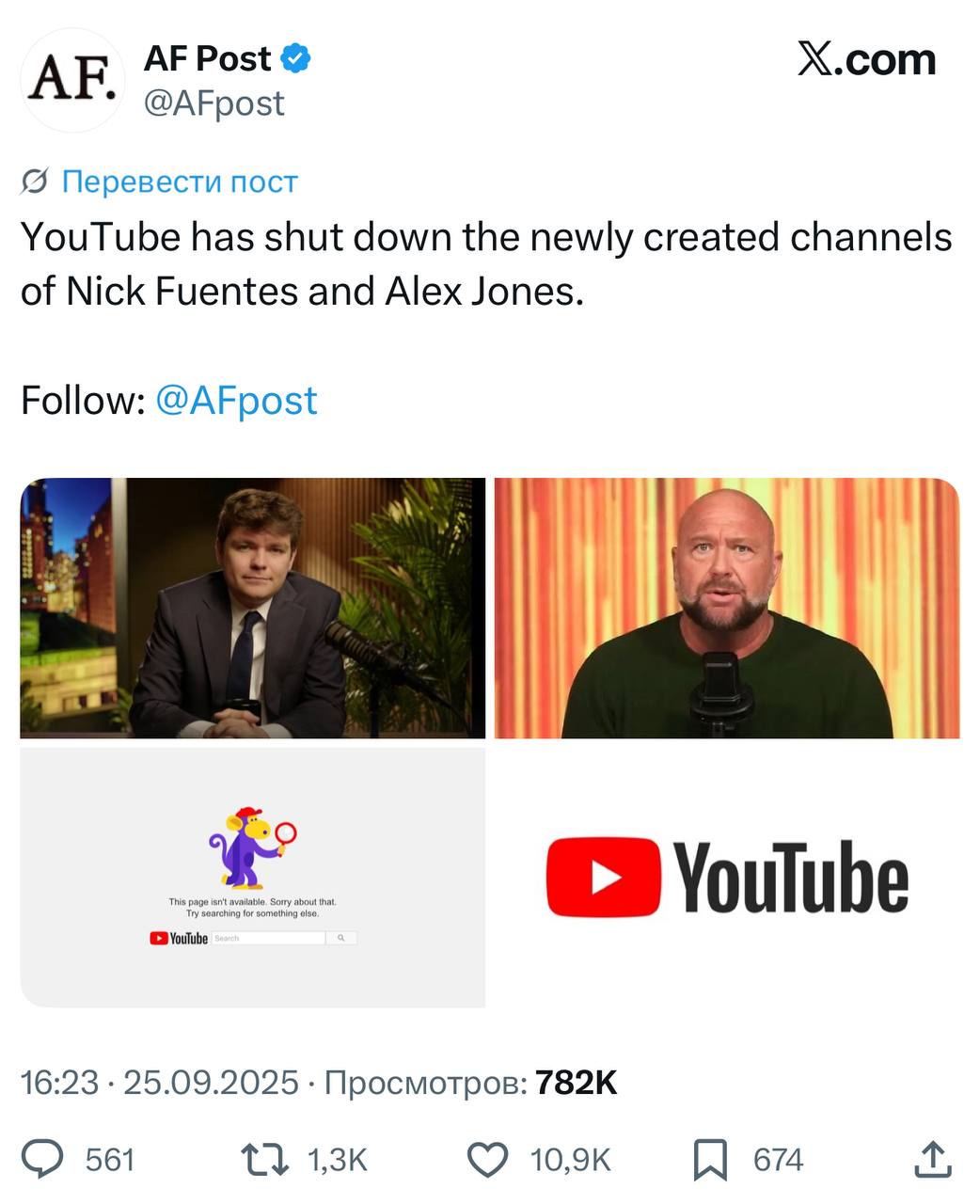Click the translate icon beside Перевести пост
980x1204 pixels.
[x=35, y=182]
